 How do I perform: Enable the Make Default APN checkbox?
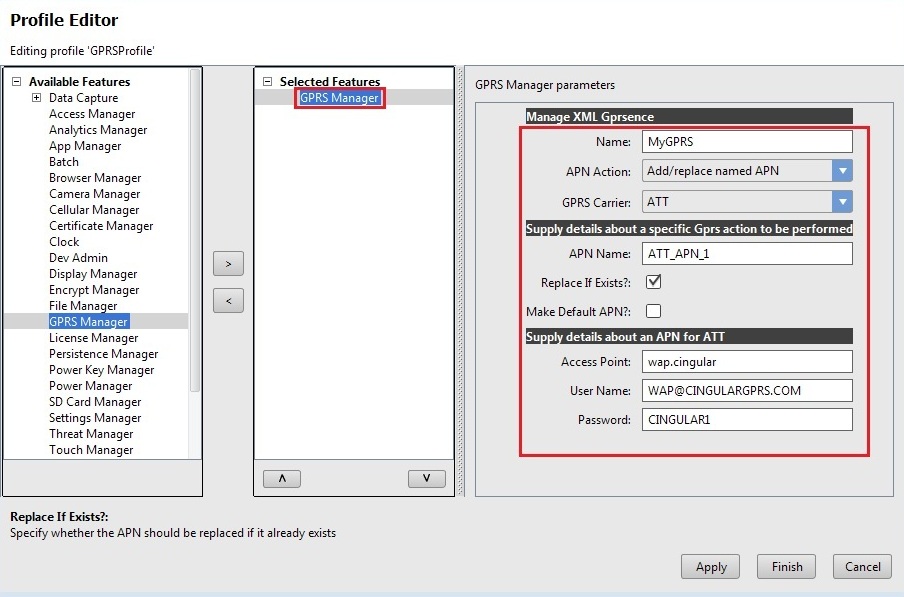point(653,311)
